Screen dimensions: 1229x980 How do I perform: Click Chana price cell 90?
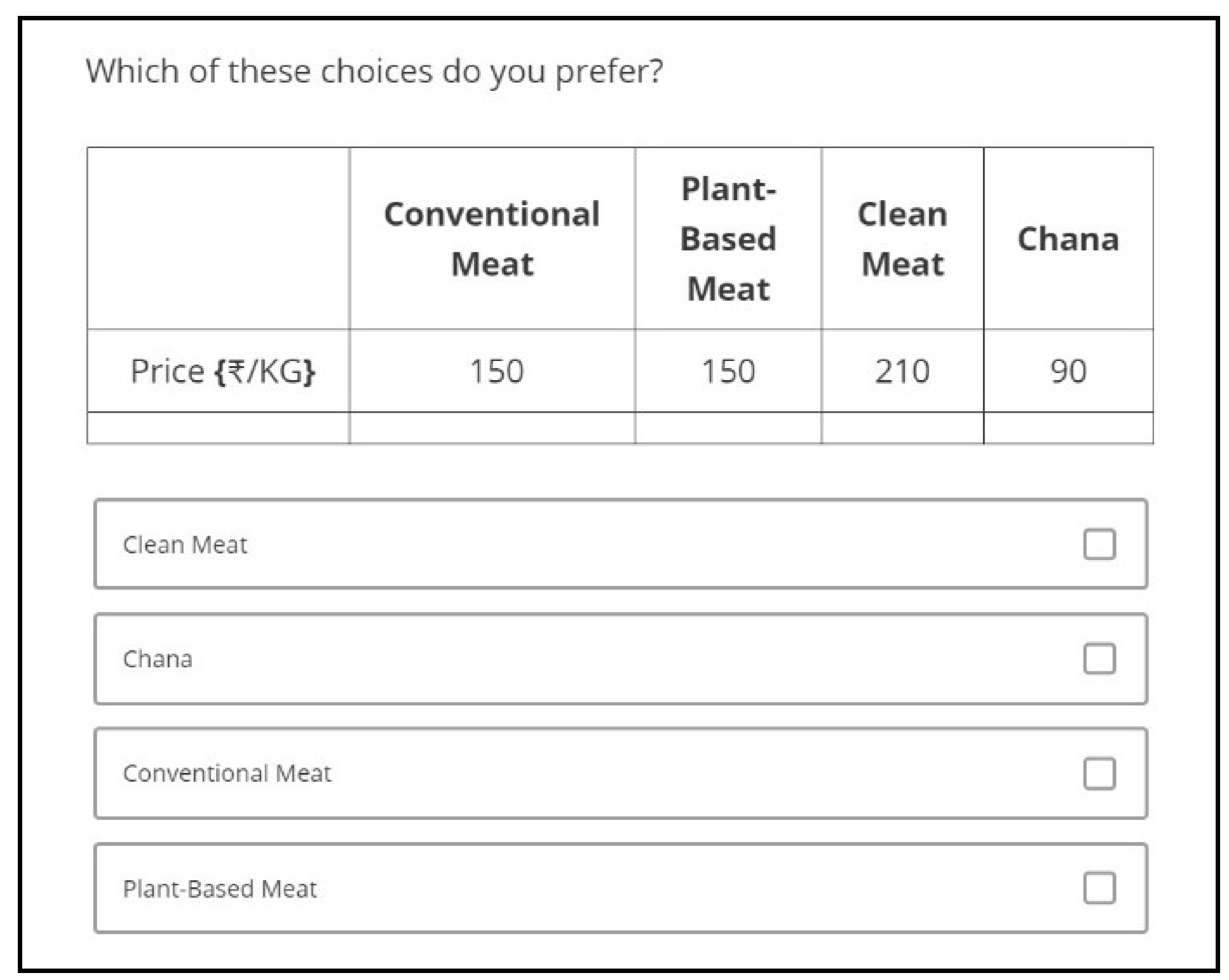(x=1068, y=371)
